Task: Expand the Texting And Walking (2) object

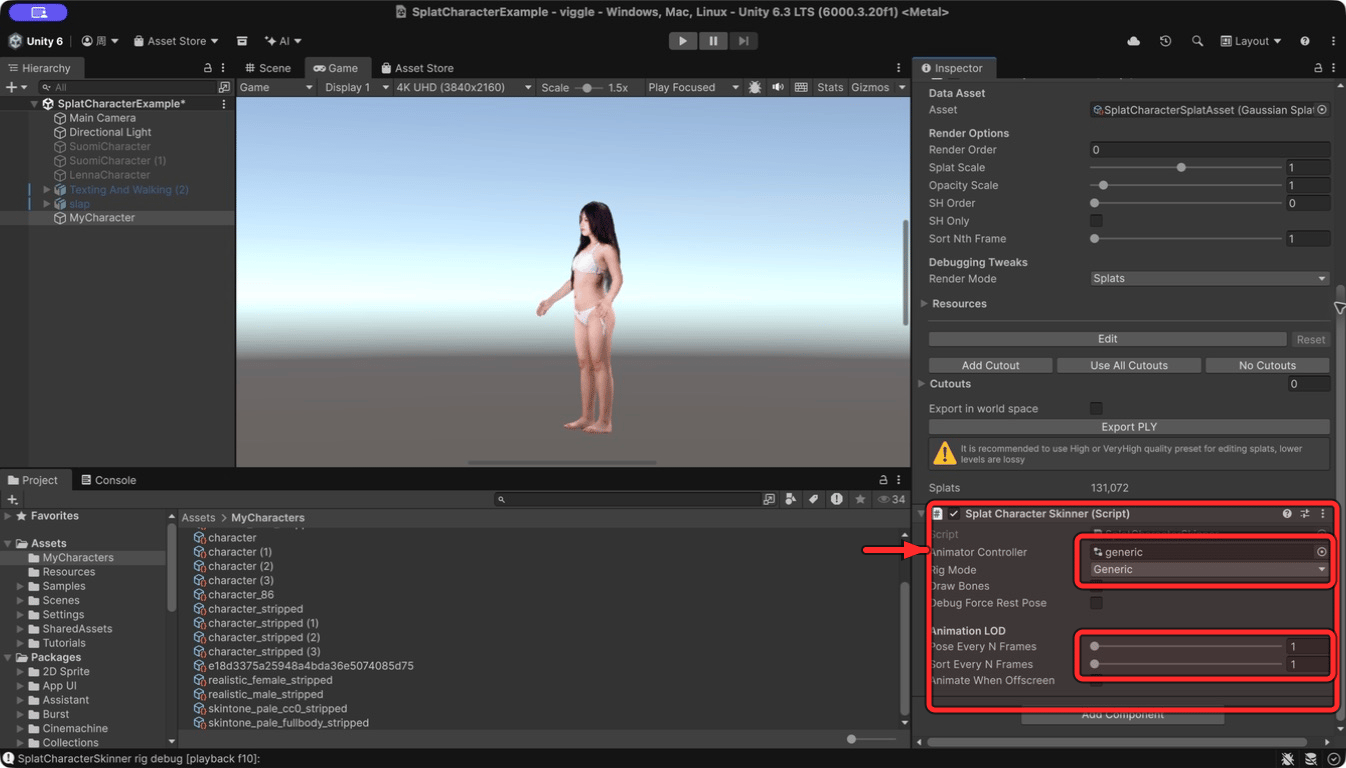Action: pyautogui.click(x=46, y=189)
